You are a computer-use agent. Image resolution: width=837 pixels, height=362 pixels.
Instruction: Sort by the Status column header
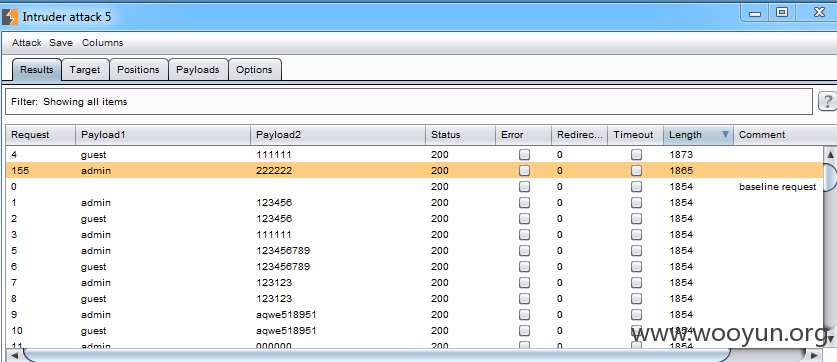pyautogui.click(x=460, y=135)
